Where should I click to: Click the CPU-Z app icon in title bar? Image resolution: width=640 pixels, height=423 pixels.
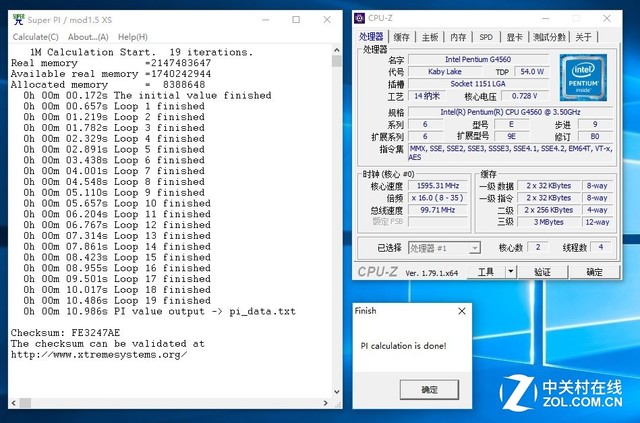(x=360, y=18)
